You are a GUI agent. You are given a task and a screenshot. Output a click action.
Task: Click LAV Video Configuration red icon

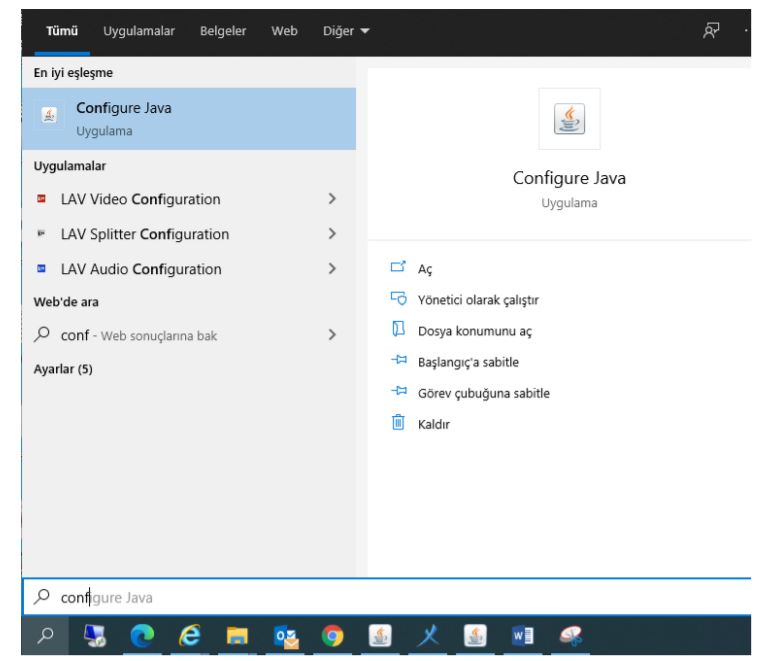click(42, 199)
